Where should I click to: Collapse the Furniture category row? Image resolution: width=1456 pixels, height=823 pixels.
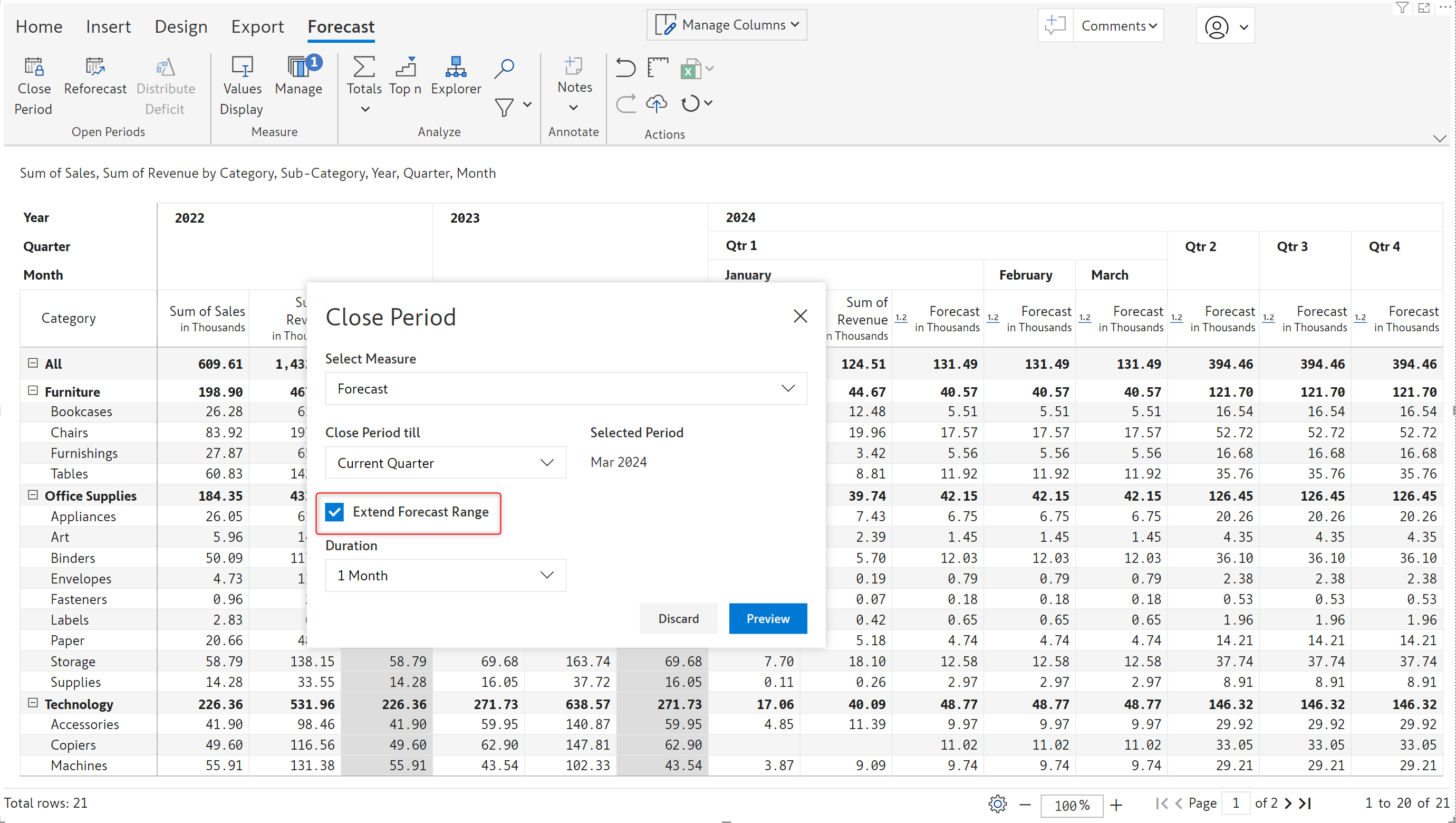pyautogui.click(x=33, y=391)
